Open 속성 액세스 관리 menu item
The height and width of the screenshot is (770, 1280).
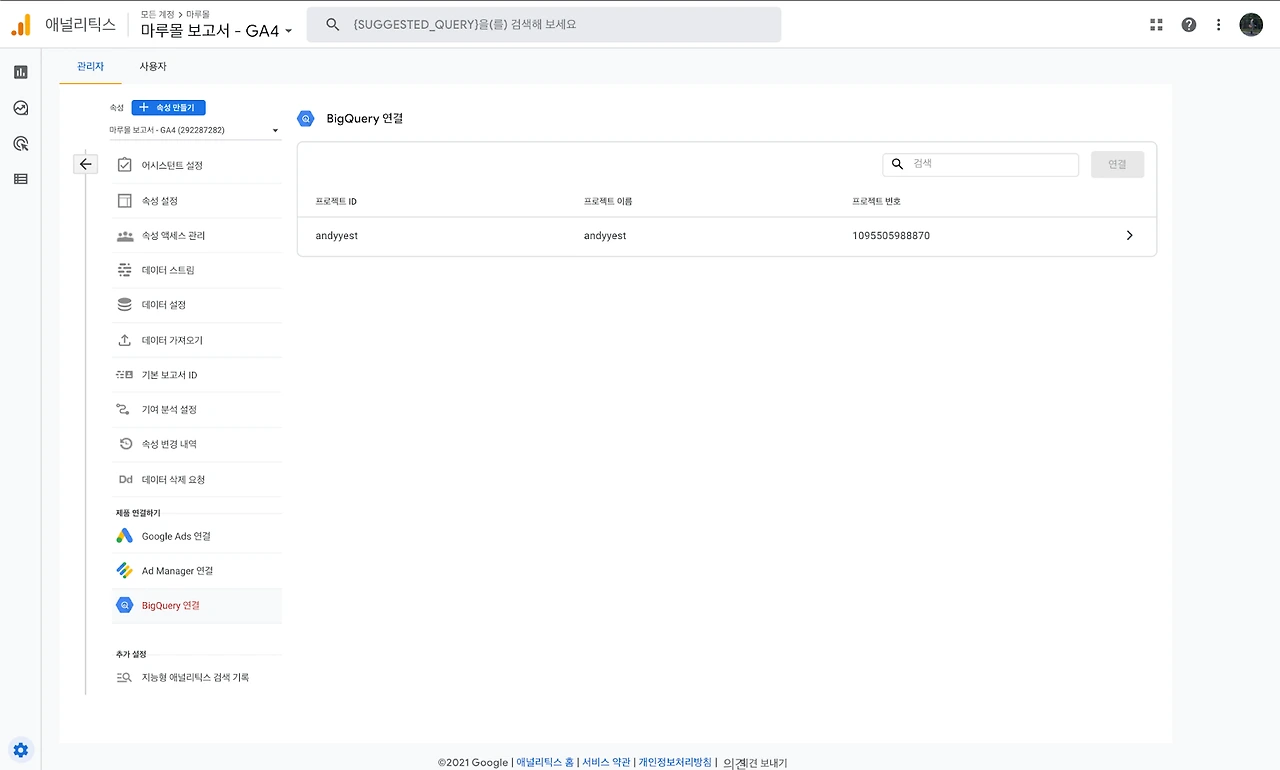coord(197,236)
